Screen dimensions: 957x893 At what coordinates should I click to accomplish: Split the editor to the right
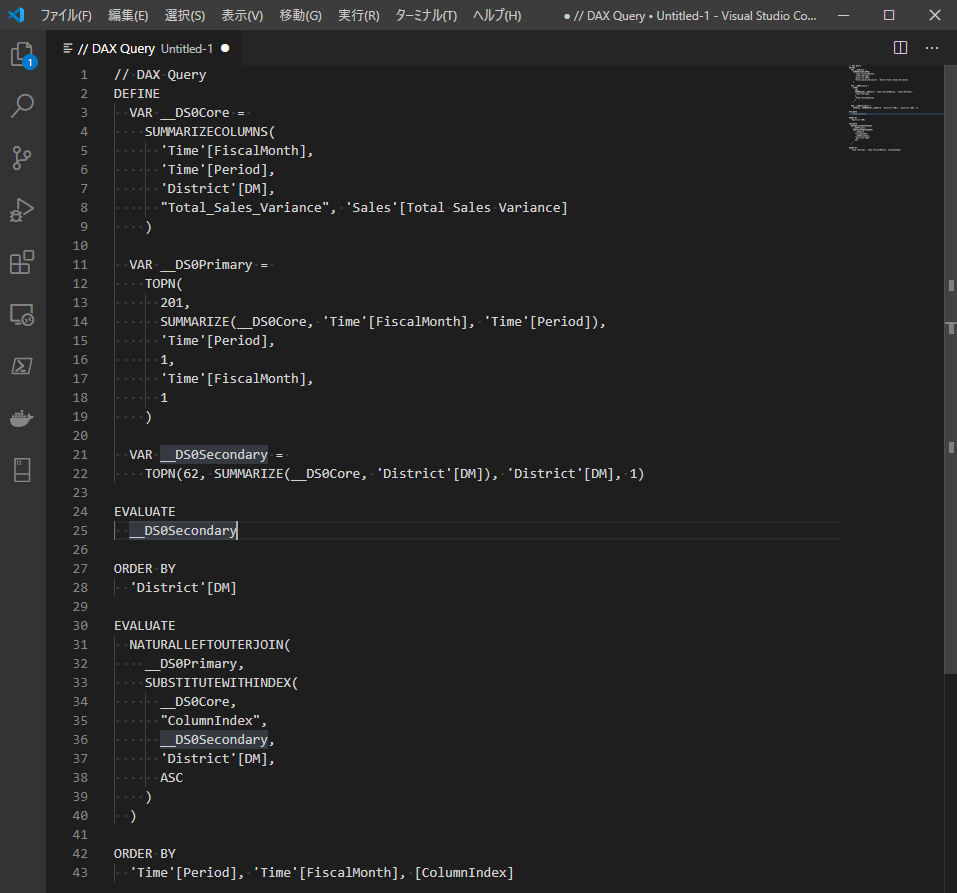click(900, 48)
